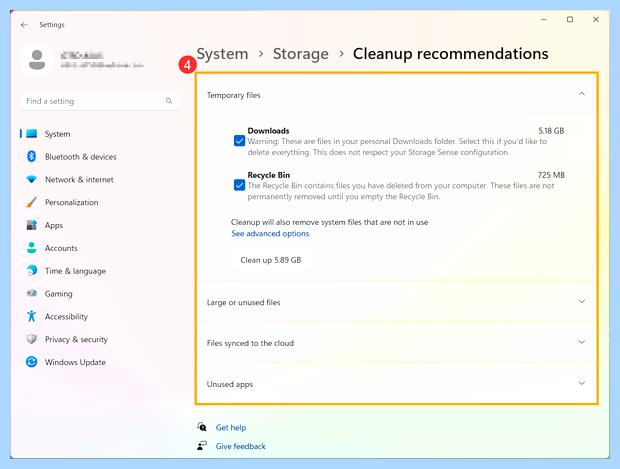The width and height of the screenshot is (620, 469).
Task: Click the Bluetooth icon in sidebar
Action: [32, 157]
